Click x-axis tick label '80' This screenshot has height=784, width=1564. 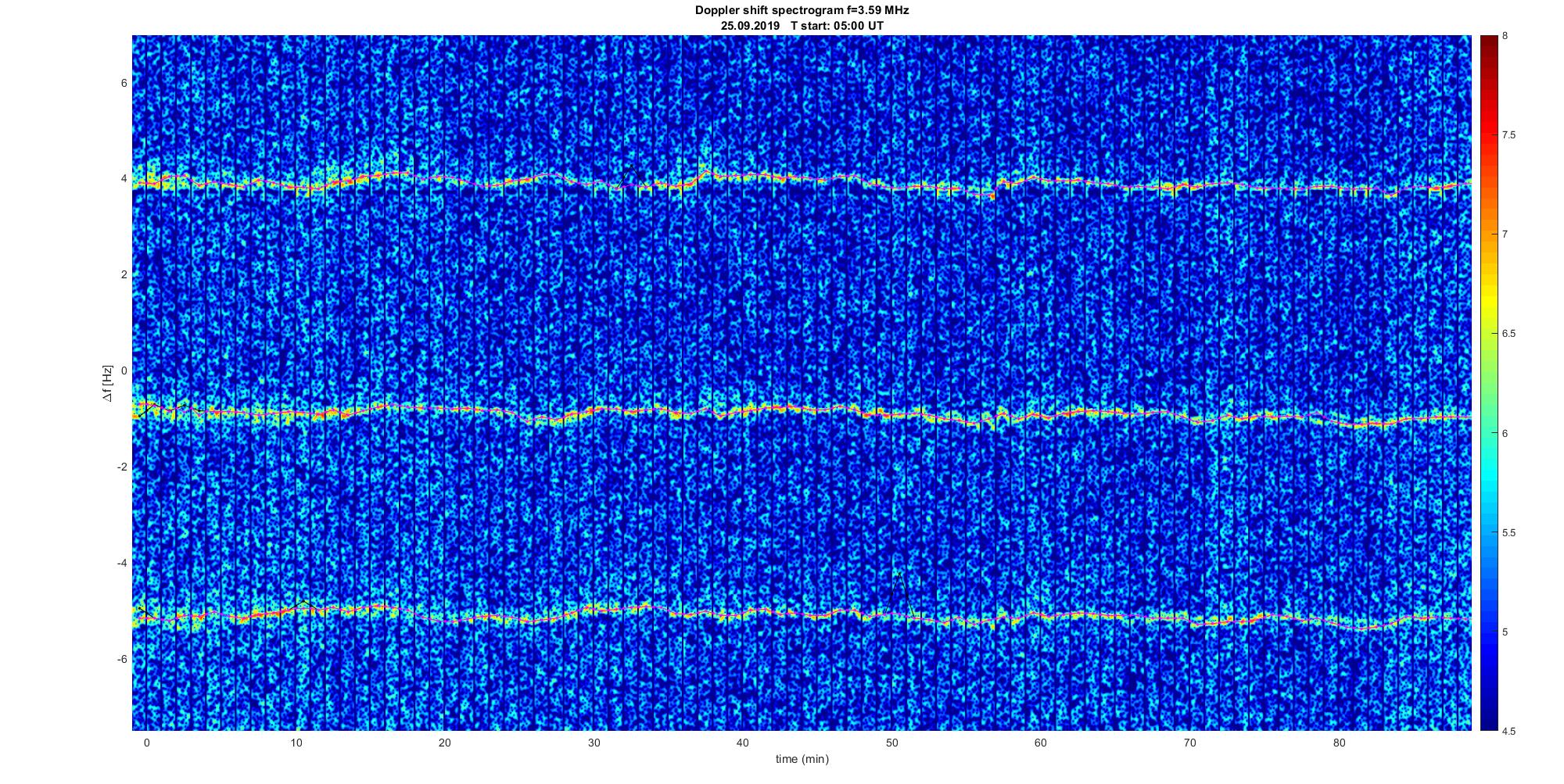click(1339, 743)
